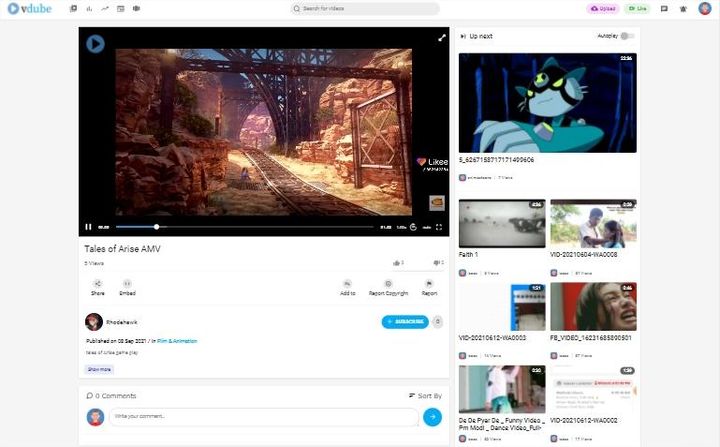This screenshot has height=447, width=720.
Task: Click the Tales of Arise AMV title
Action: (x=122, y=249)
